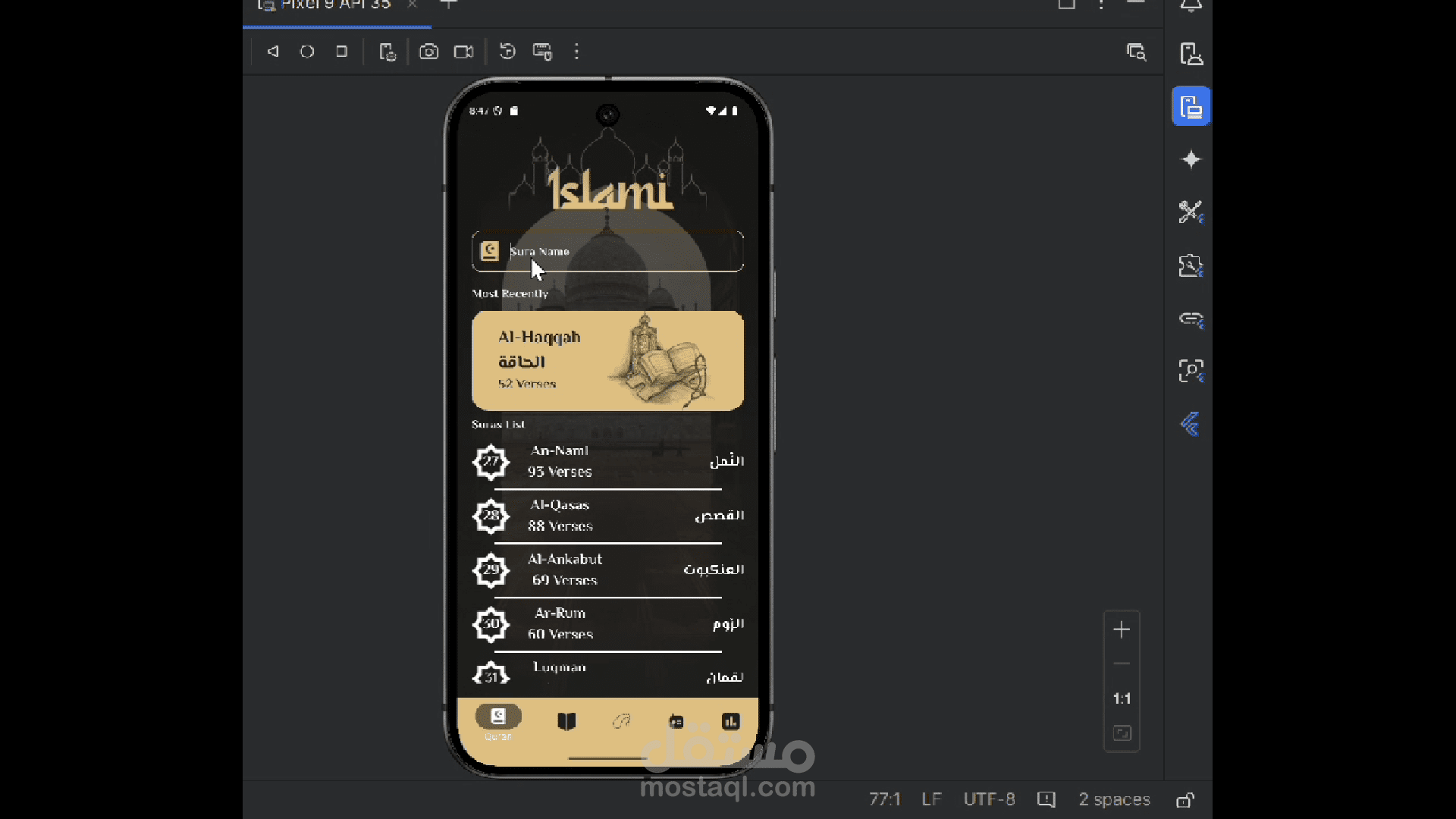
Task: Open the Flutter panel icon in sidebar
Action: [1191, 424]
